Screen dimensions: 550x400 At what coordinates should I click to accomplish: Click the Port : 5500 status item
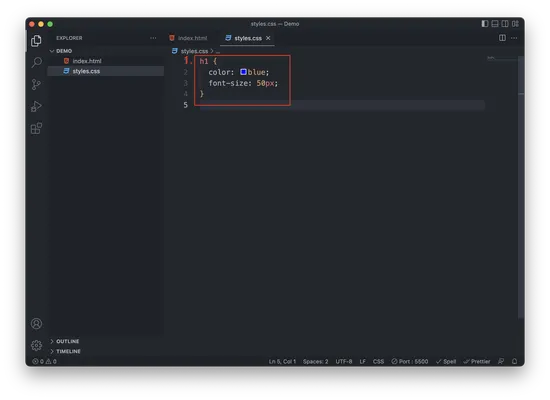[x=410, y=361]
